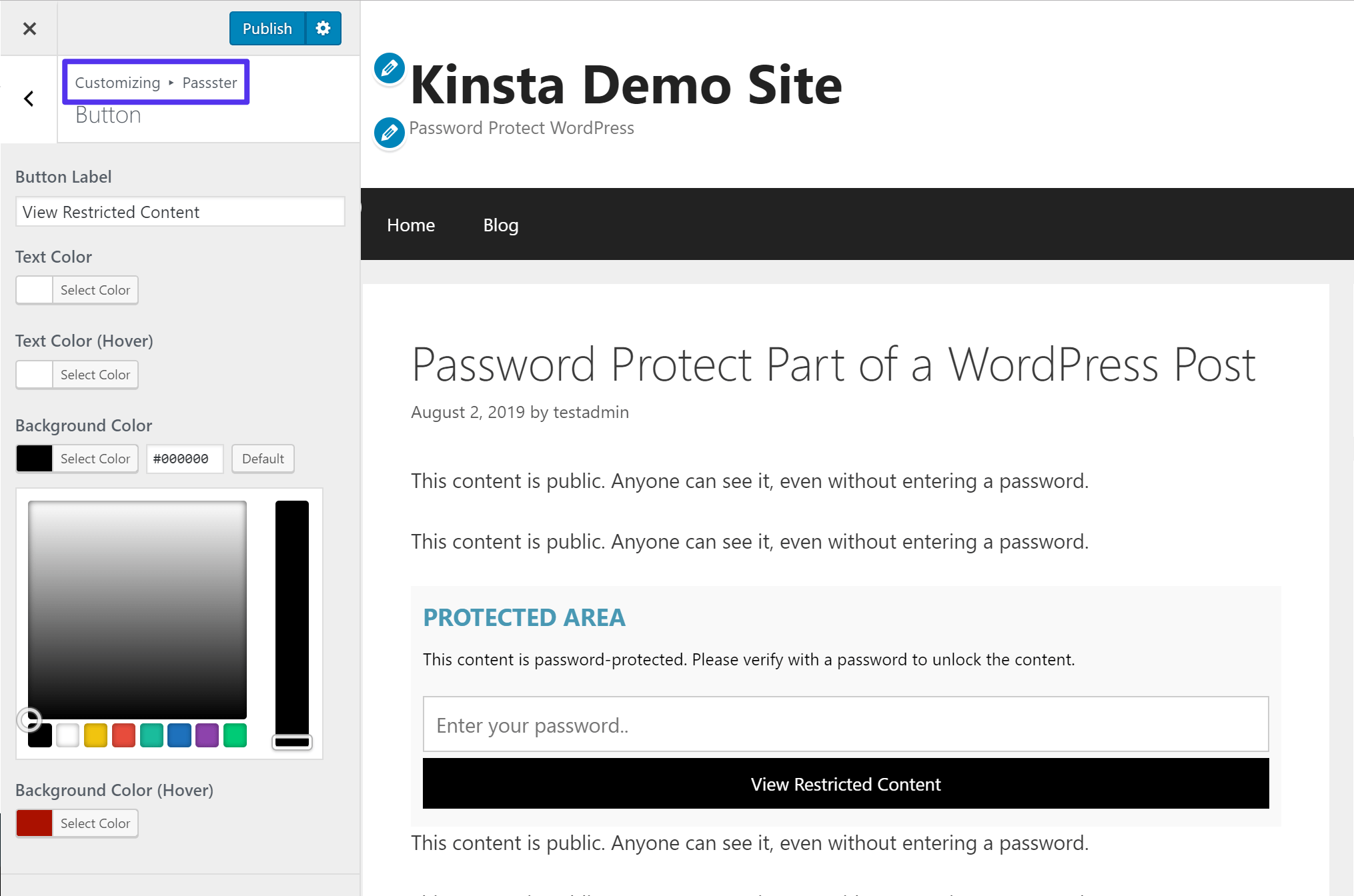Click the Background Color Hover red swatch
The width and height of the screenshot is (1354, 896).
(x=33, y=823)
